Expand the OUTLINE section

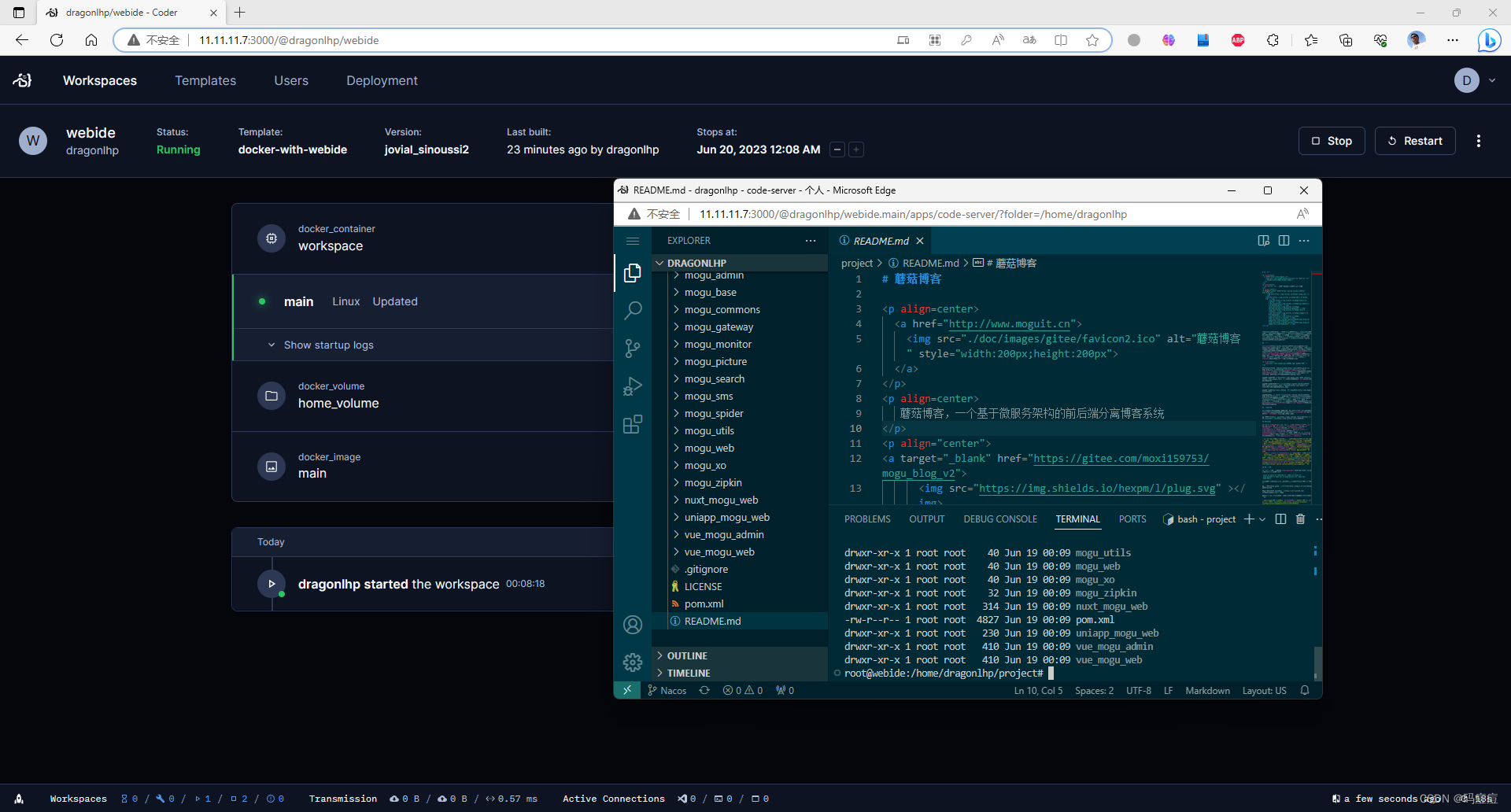(x=740, y=656)
